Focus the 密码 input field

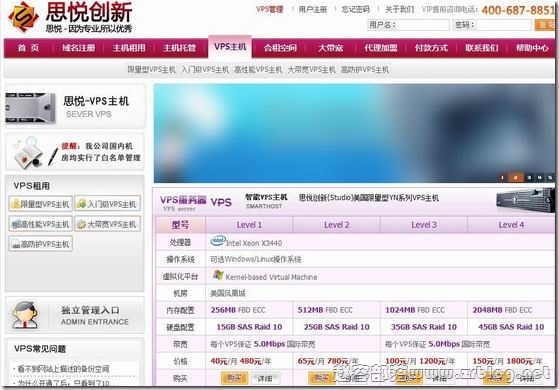coord(503,25)
